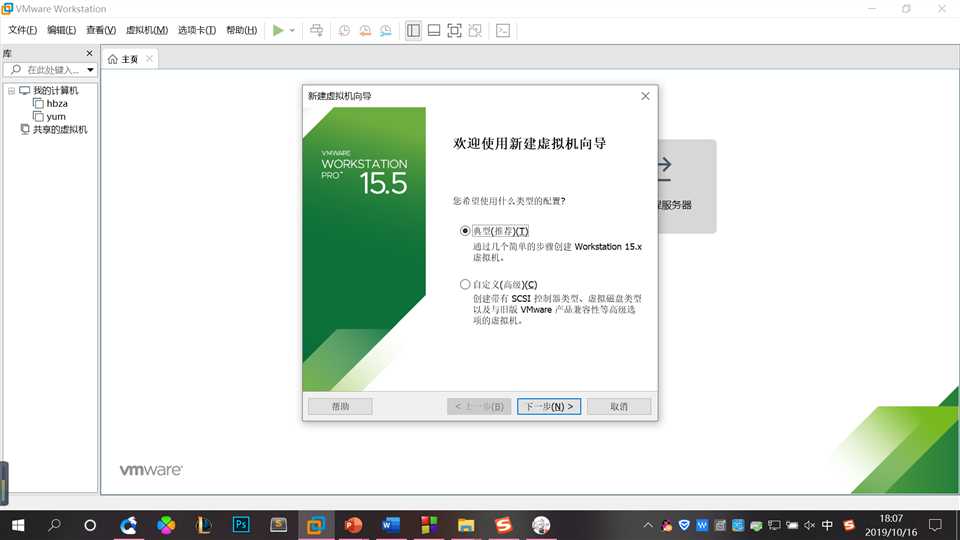Open the 文件(F) menu
The height and width of the screenshot is (540, 960).
pyautogui.click(x=22, y=30)
